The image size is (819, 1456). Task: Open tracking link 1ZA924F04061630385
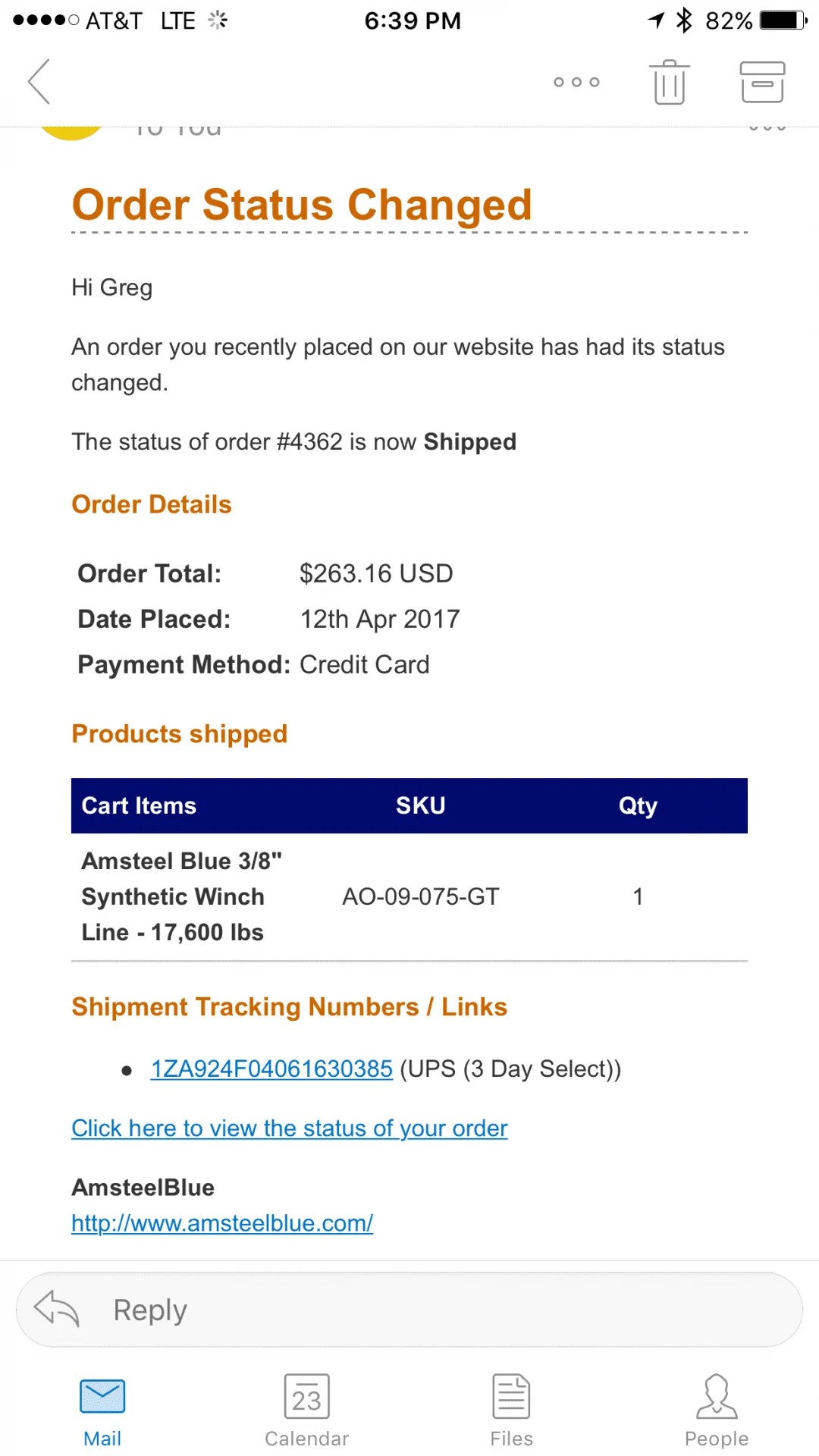[271, 1068]
